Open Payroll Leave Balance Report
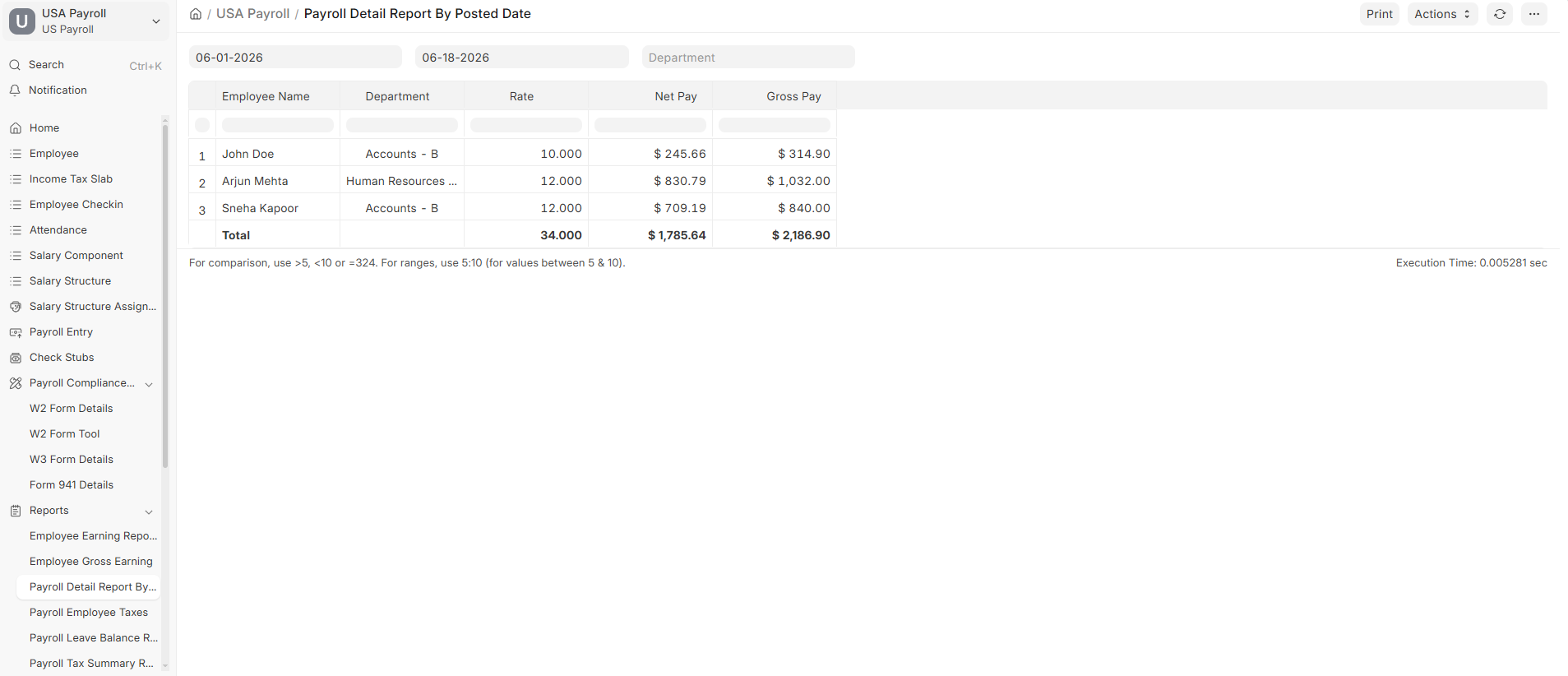The width and height of the screenshot is (1568, 676). (x=94, y=638)
